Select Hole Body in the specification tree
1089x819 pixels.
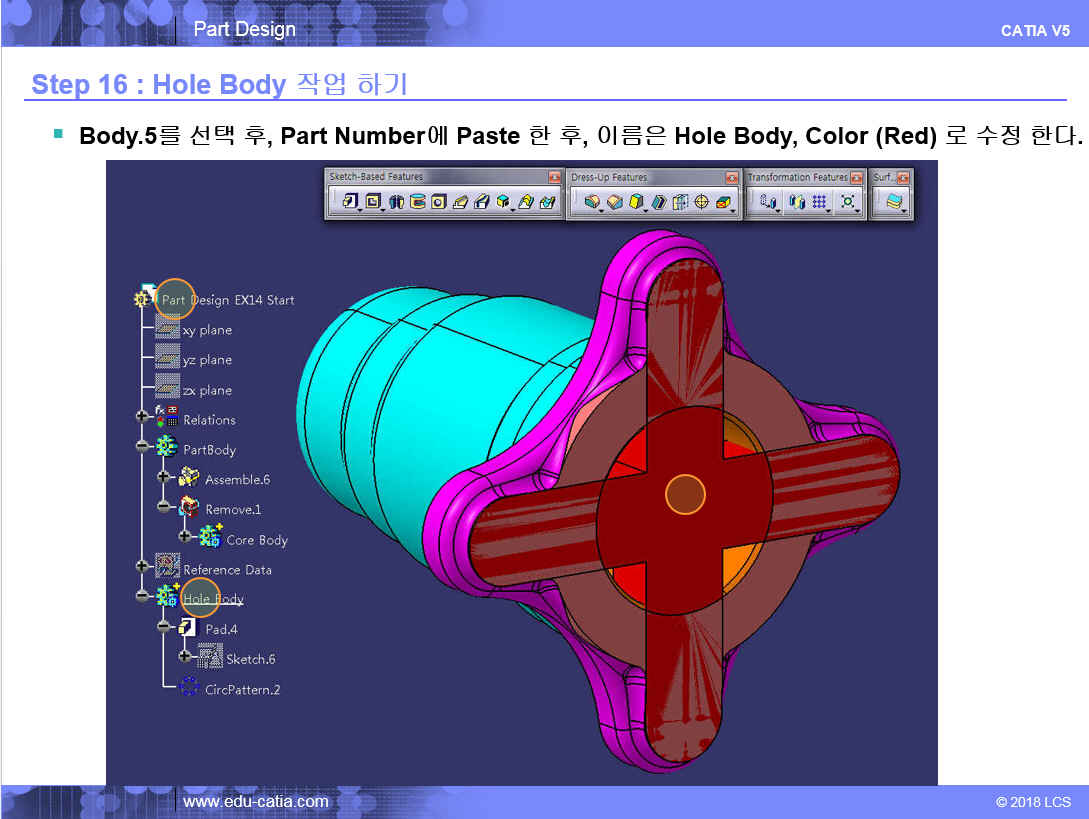coord(212,599)
